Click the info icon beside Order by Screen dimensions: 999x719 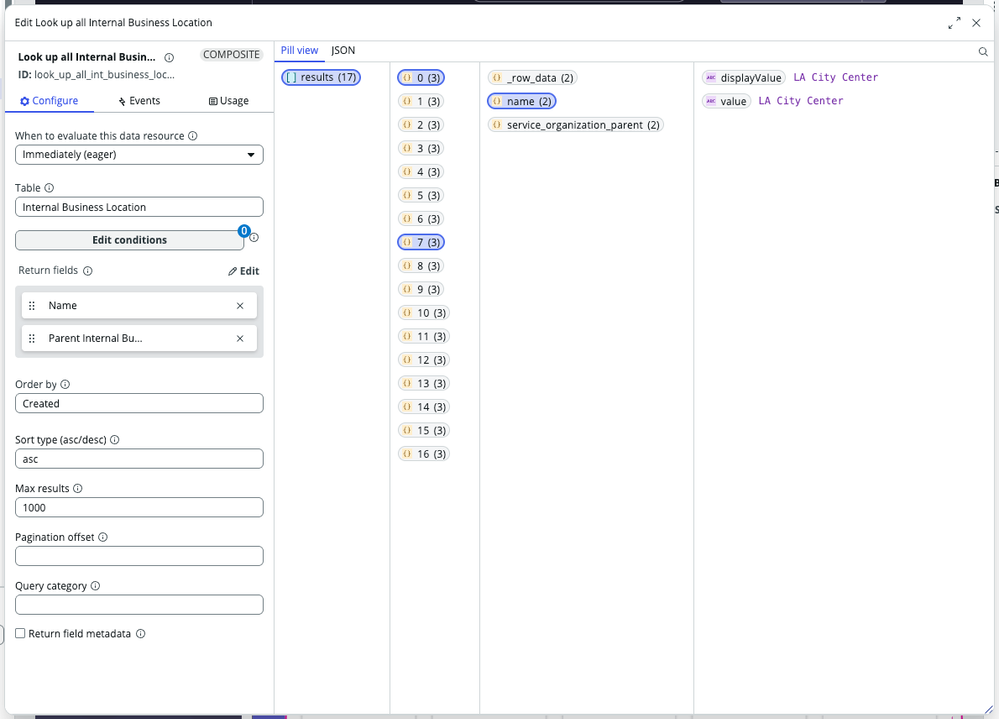tap(63, 384)
